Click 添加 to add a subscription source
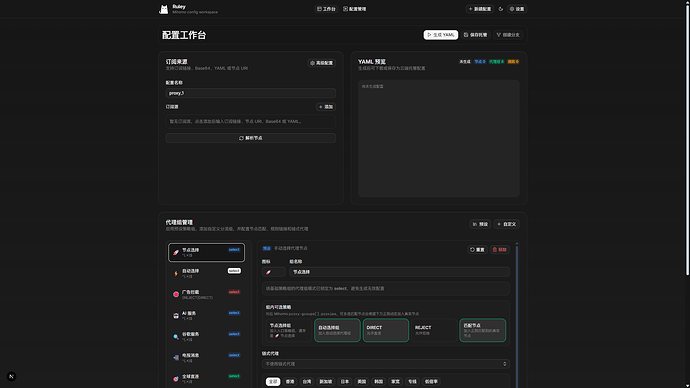690x388 pixels. pyautogui.click(x=326, y=107)
